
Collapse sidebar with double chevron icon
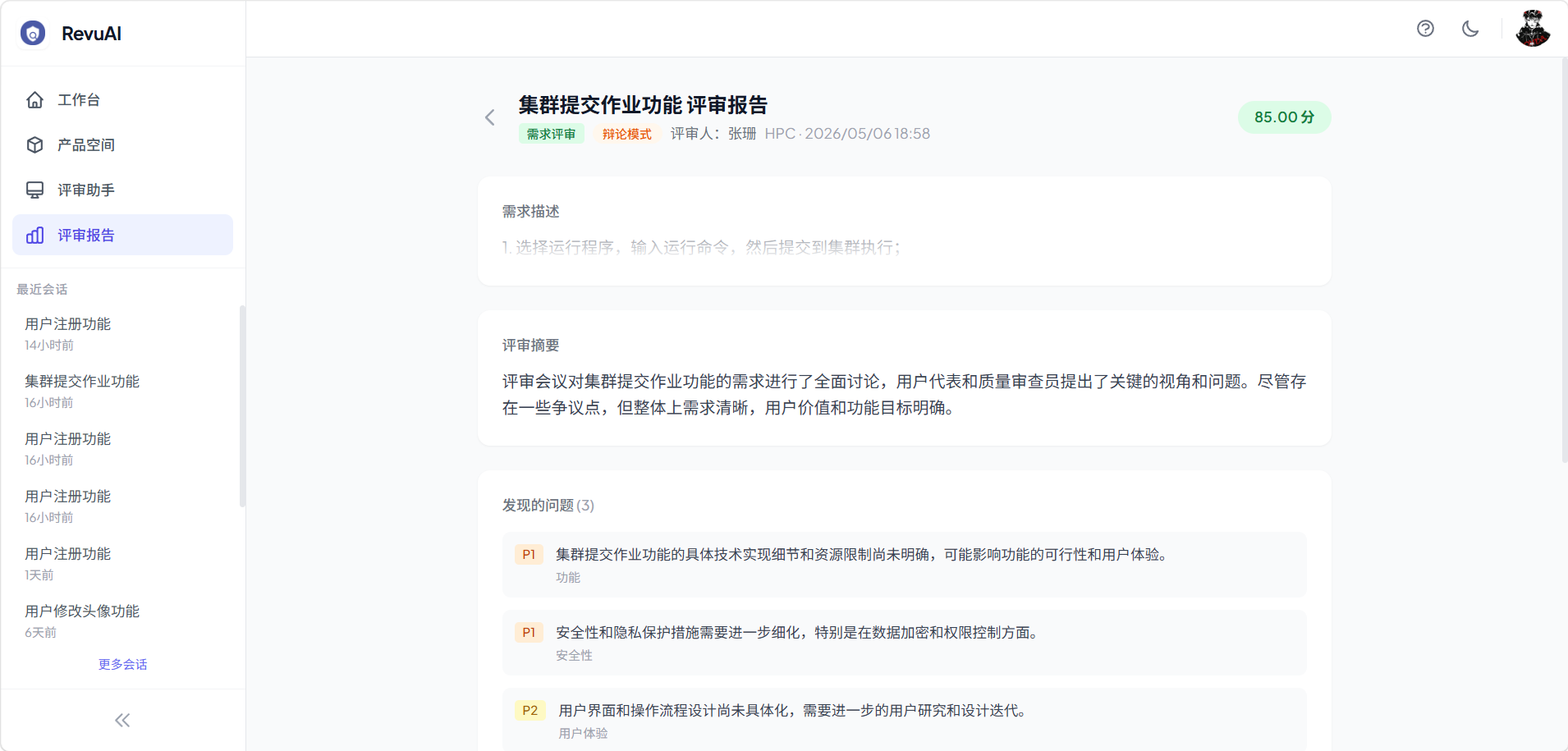pos(122,721)
